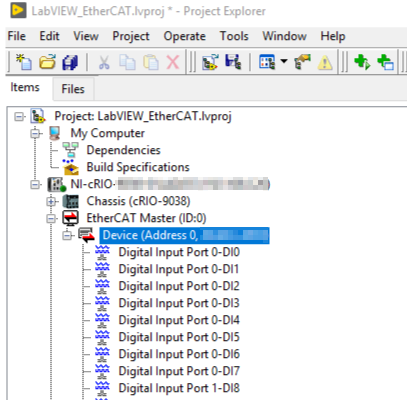Select the Dependencies item
Screen dimensions: 407x400
click(x=123, y=150)
